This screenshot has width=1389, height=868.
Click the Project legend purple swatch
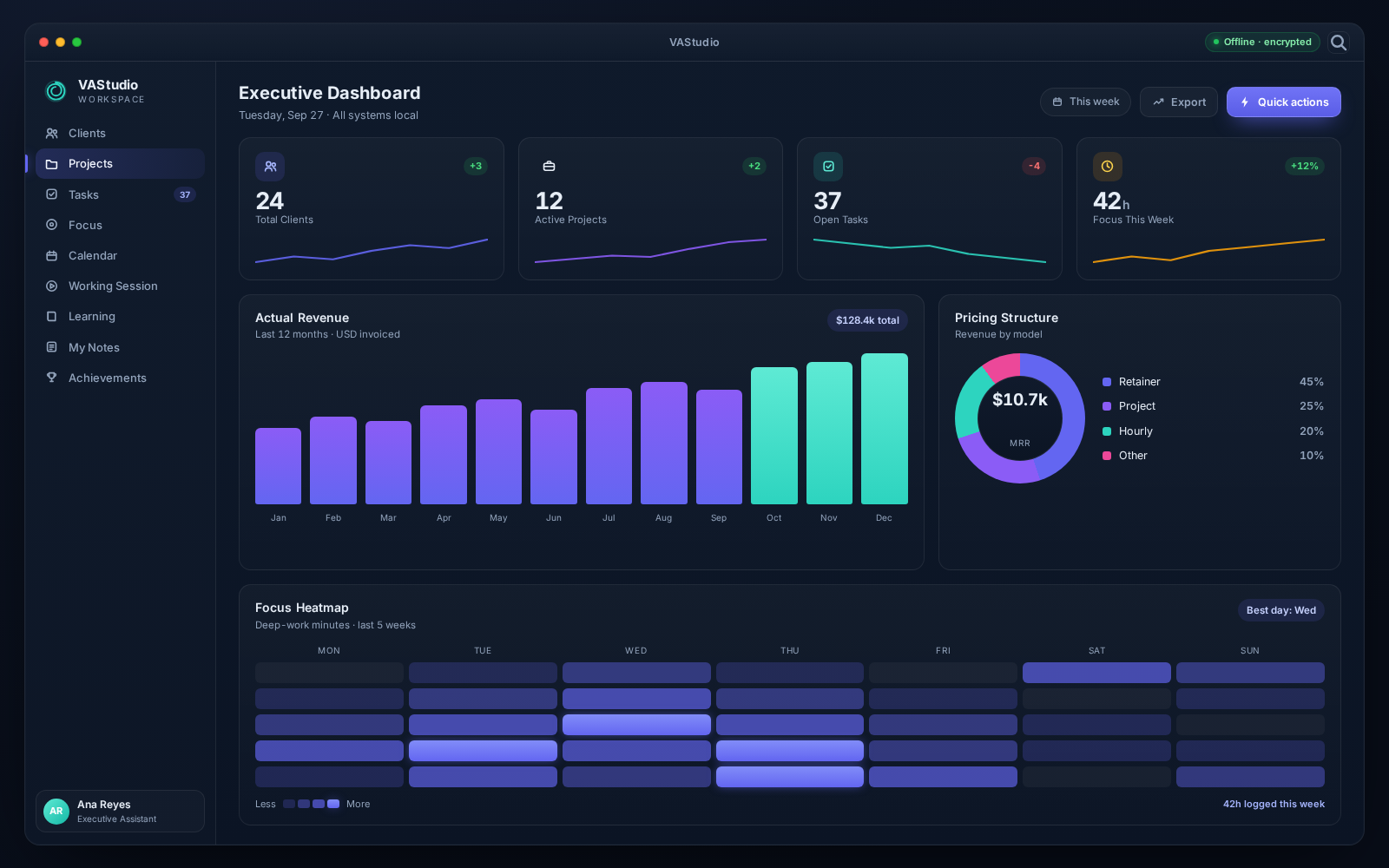(1107, 406)
